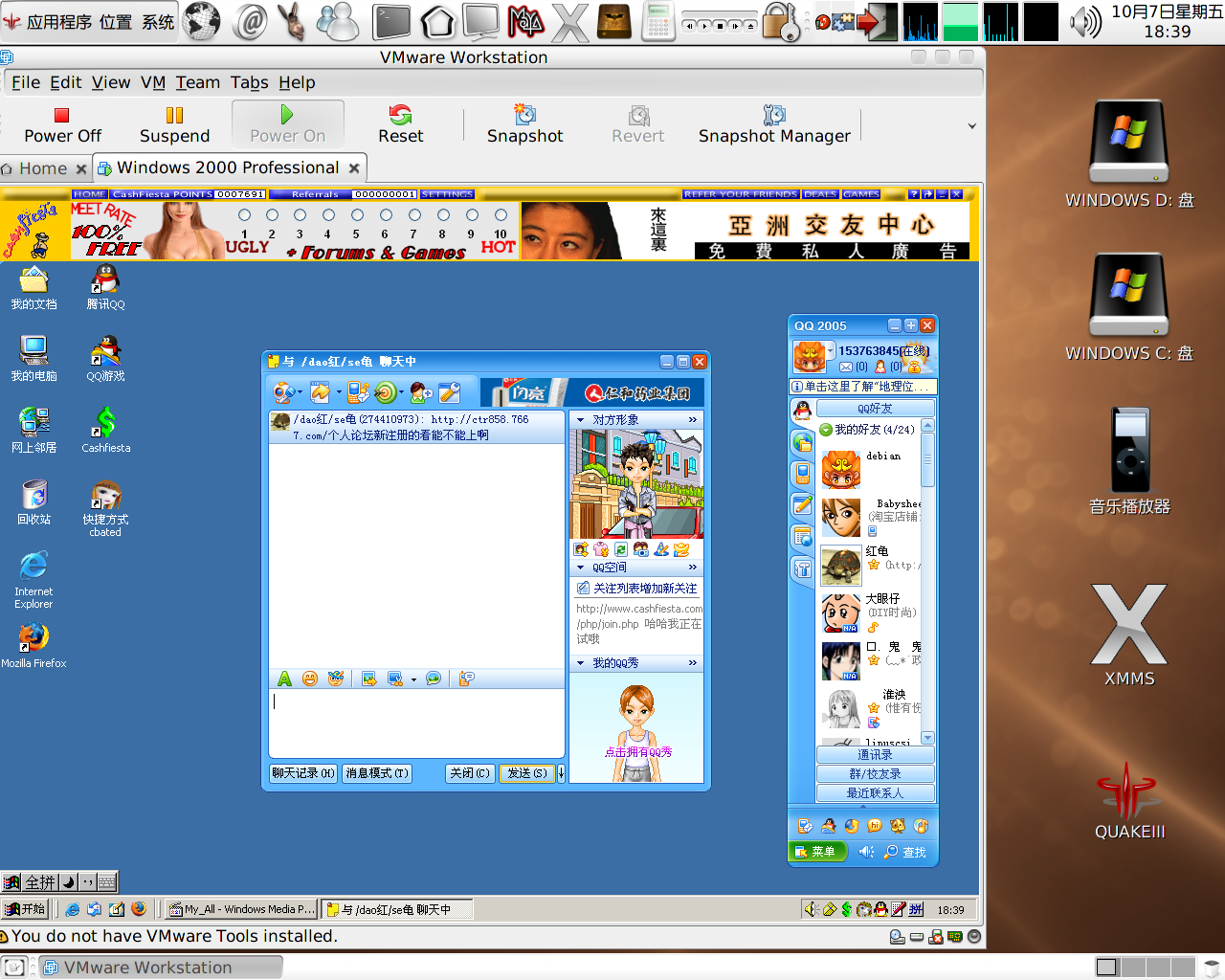
Task: Select contact 红龟 in QQ list
Action: pyautogui.click(x=869, y=564)
